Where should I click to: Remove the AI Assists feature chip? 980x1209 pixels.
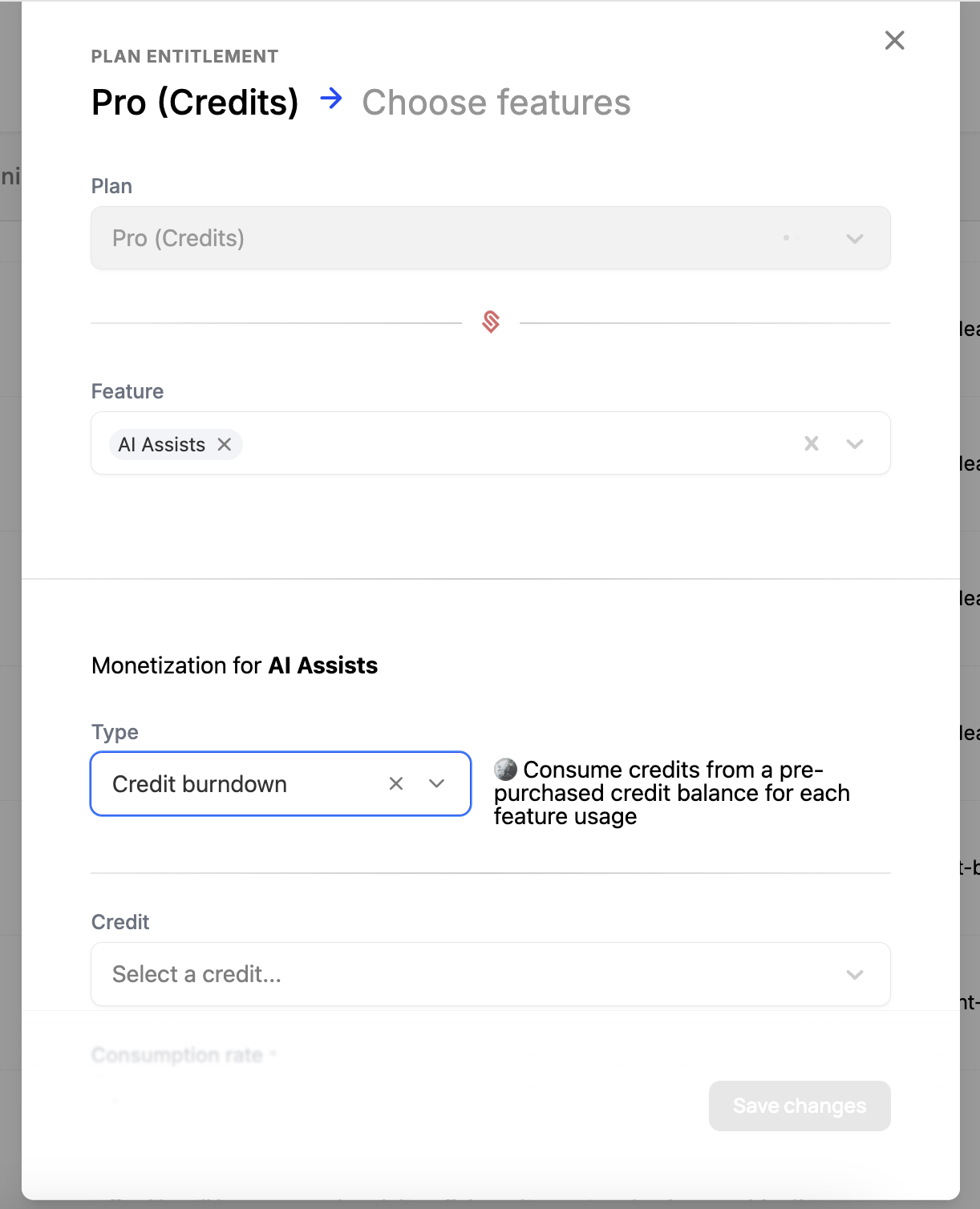pyautogui.click(x=225, y=444)
